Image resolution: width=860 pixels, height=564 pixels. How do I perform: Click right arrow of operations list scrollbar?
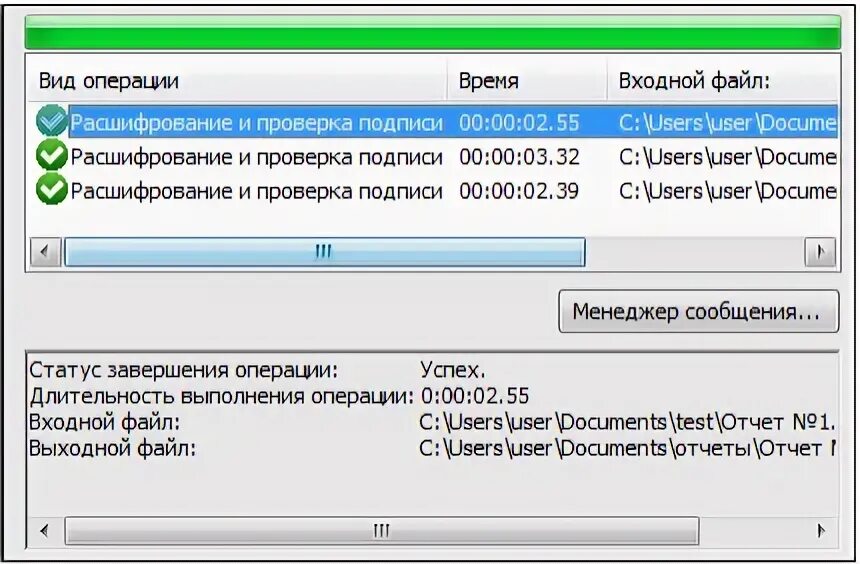[x=820, y=252]
